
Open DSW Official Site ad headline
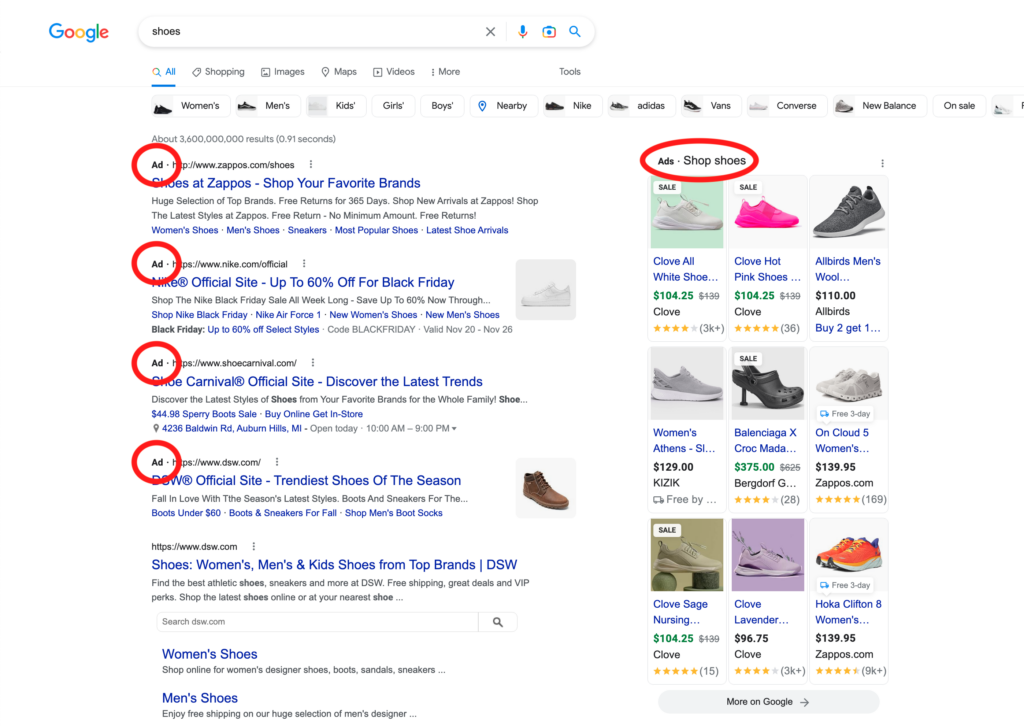(306, 481)
